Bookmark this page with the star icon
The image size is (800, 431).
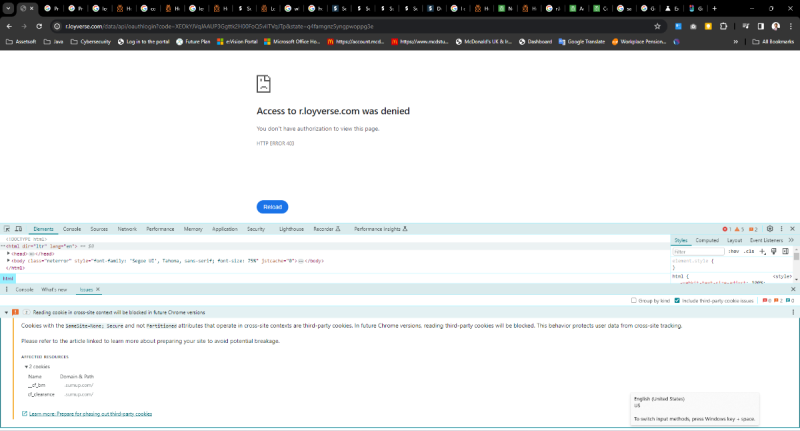657,26
